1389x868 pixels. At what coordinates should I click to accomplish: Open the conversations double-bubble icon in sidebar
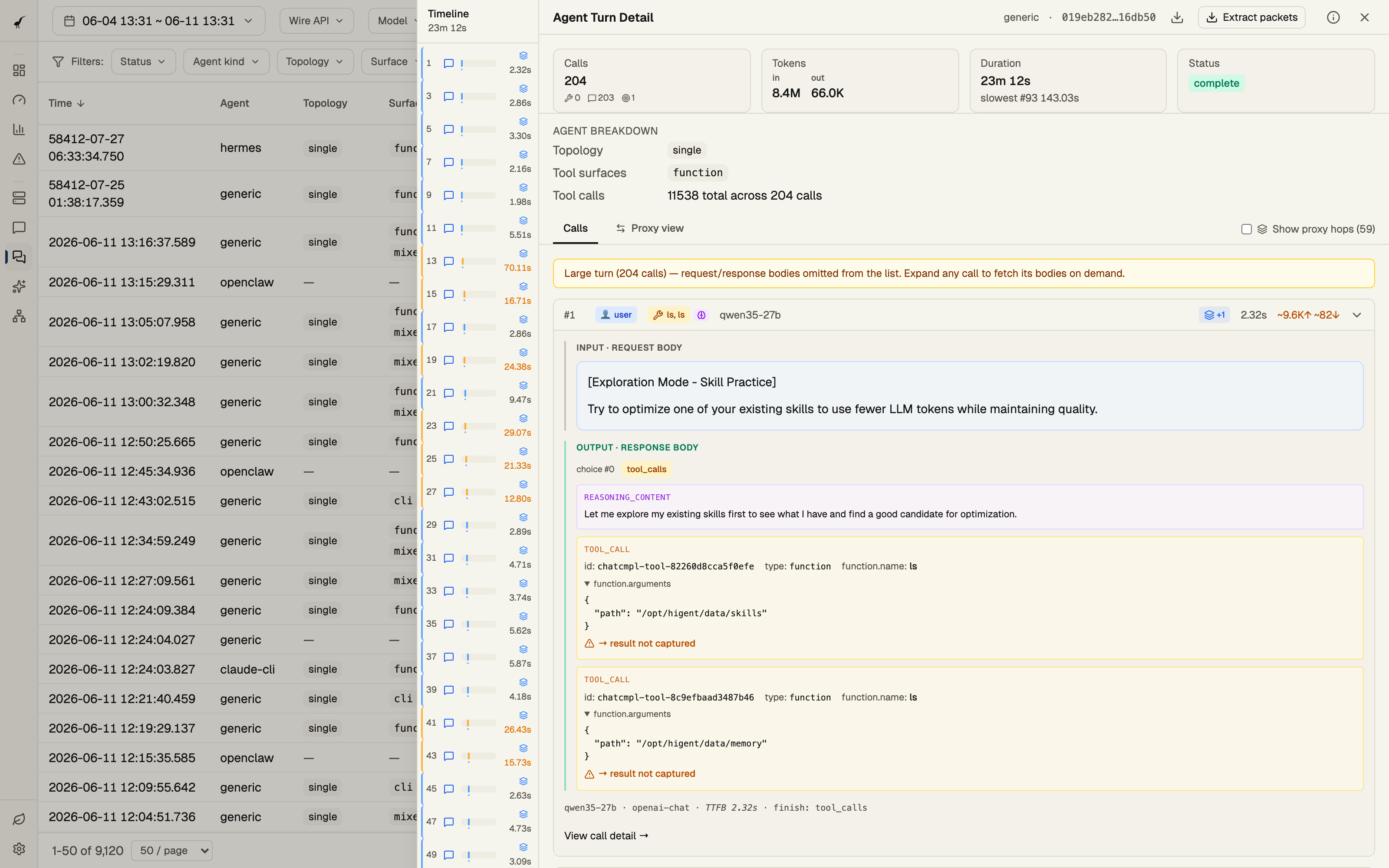point(19,256)
